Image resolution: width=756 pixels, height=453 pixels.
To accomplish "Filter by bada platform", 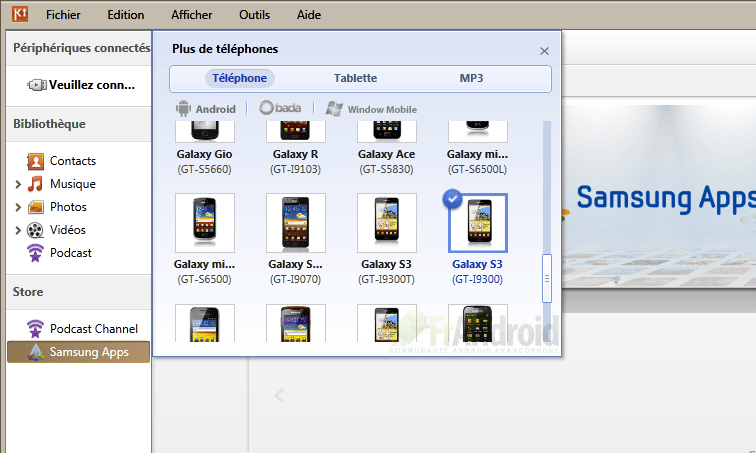I will 280,108.
